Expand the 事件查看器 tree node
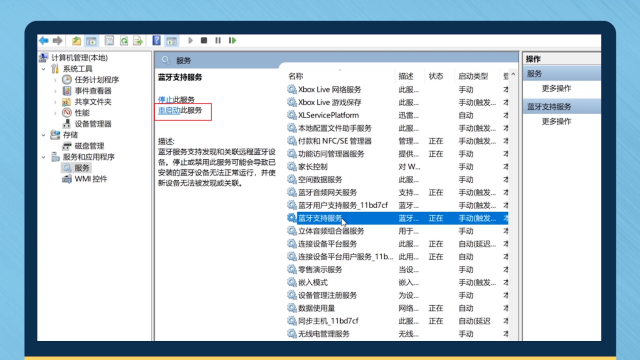This screenshot has height=360, width=640. 55,91
